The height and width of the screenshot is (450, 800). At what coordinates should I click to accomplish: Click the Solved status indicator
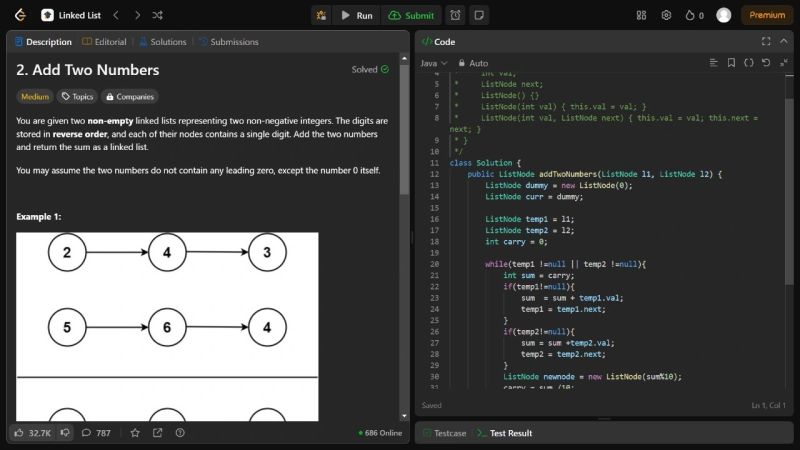370,69
